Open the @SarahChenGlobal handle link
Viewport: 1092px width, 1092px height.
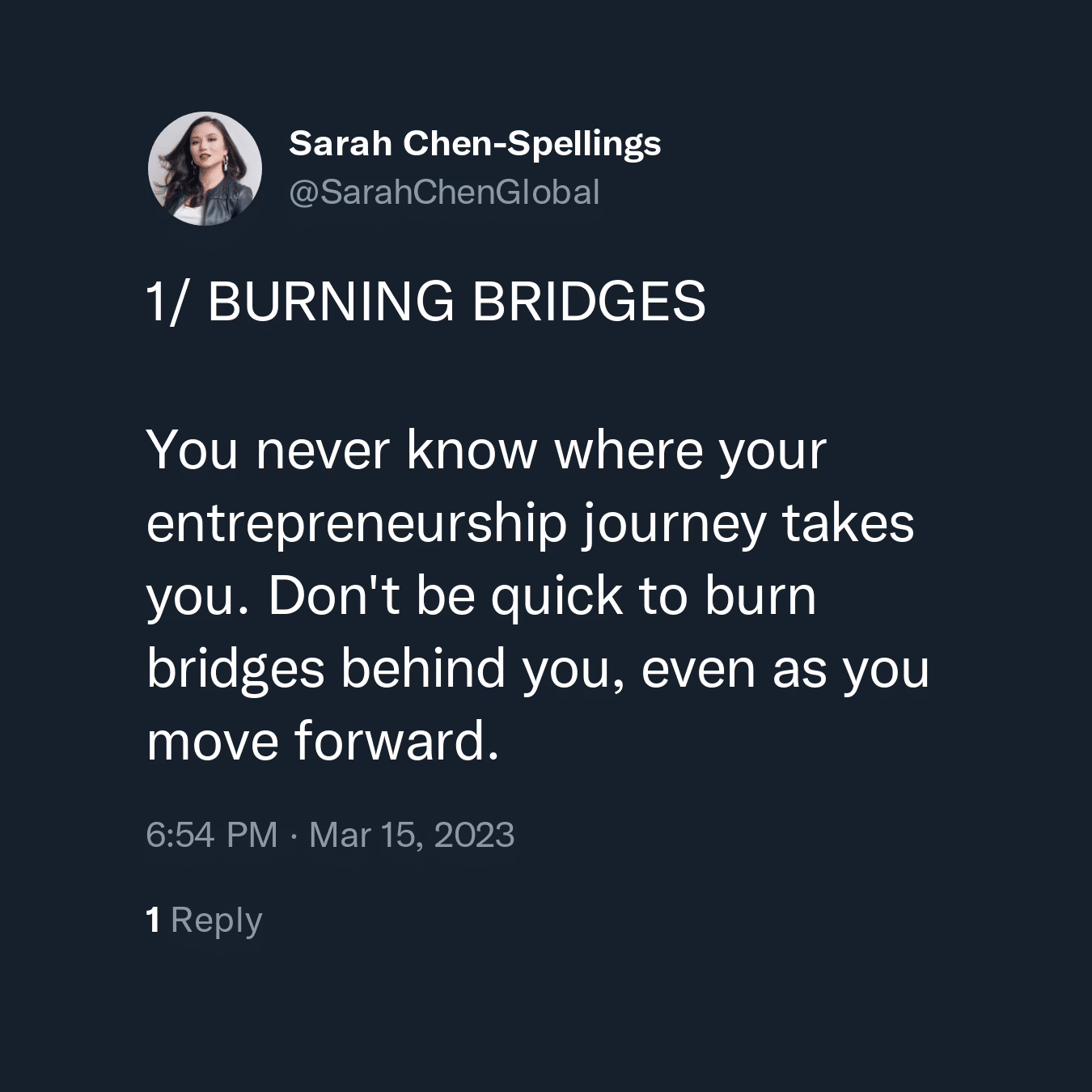click(444, 193)
